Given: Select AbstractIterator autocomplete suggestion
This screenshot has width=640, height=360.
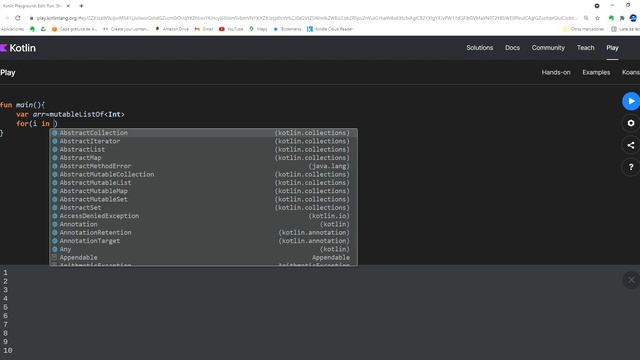Looking at the screenshot, I should click(x=203, y=141).
